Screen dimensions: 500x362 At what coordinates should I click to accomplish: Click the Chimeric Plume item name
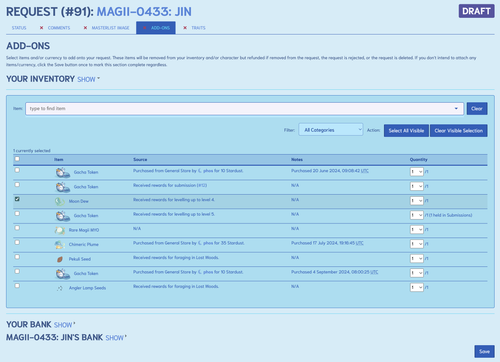[x=84, y=245]
